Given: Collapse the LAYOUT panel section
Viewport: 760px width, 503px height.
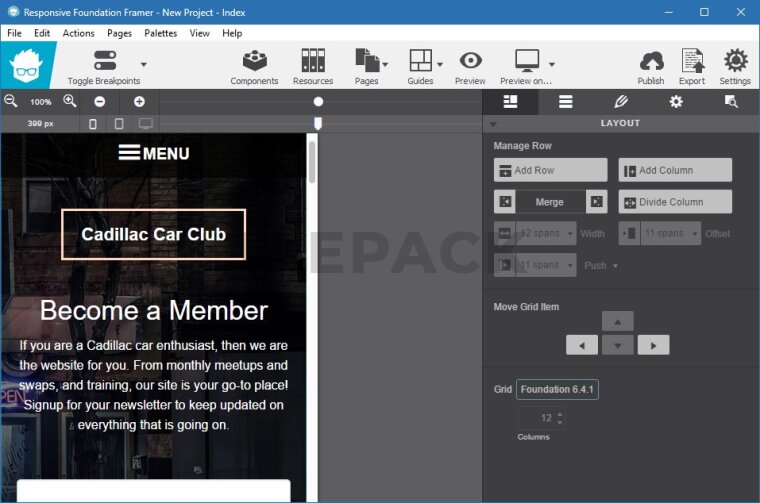Looking at the screenshot, I should coord(492,124).
